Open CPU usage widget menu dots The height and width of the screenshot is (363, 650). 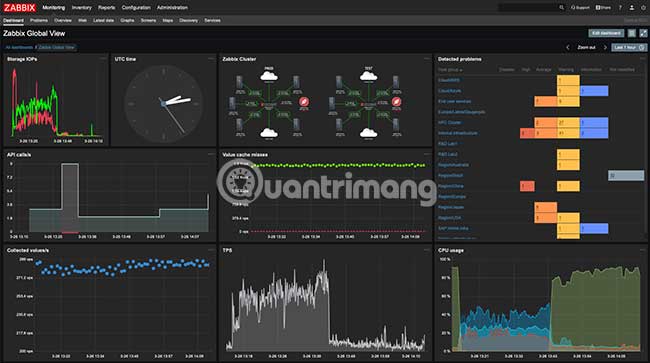643,250
